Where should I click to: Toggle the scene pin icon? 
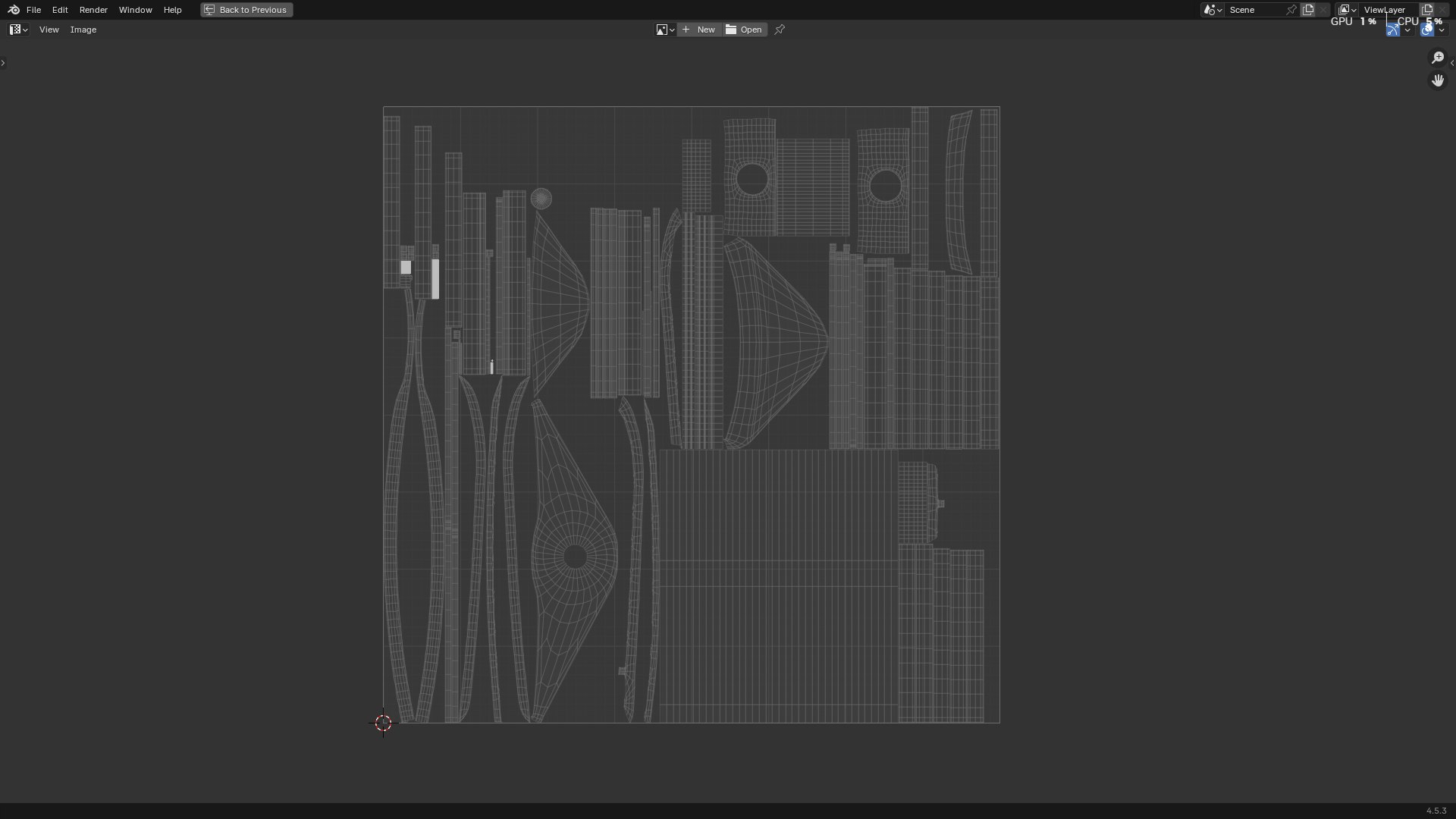[x=1291, y=10]
